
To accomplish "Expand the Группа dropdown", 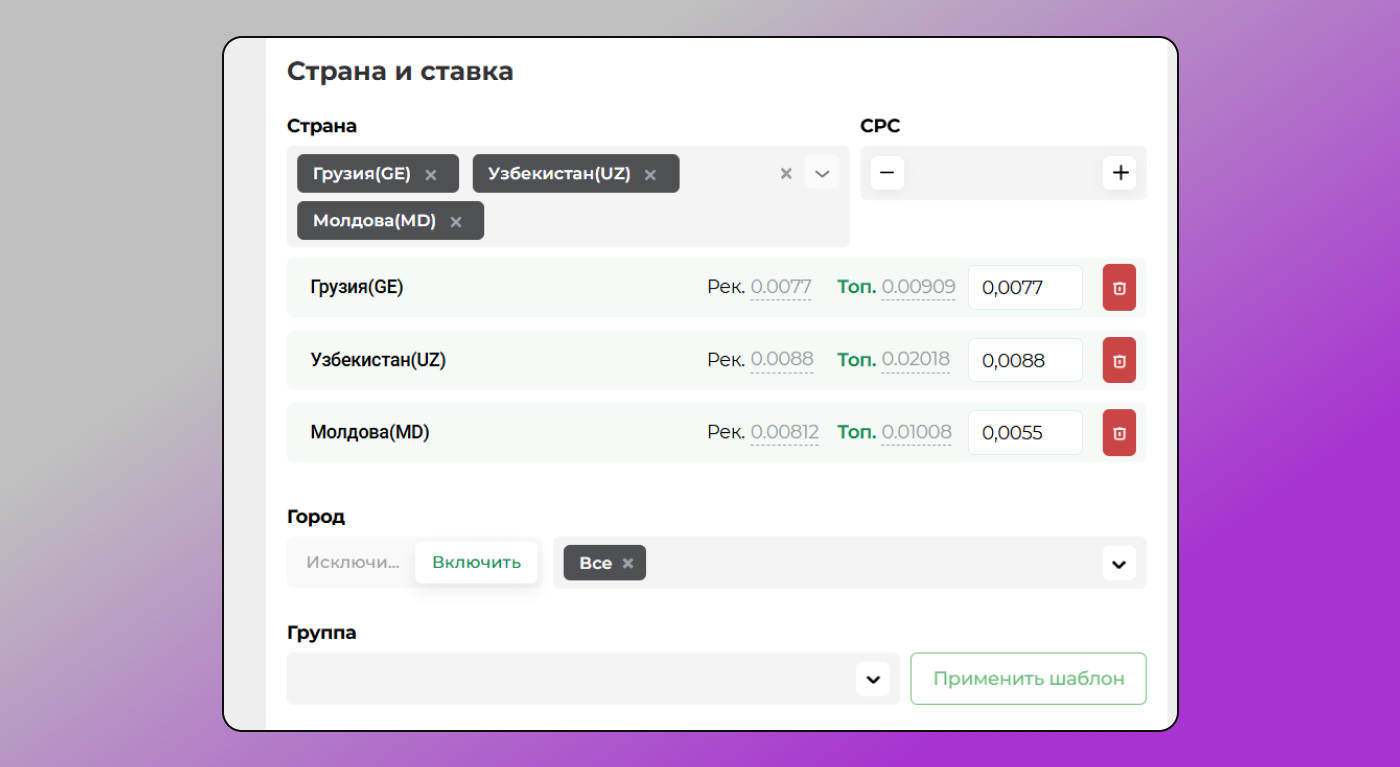I will pos(873,678).
